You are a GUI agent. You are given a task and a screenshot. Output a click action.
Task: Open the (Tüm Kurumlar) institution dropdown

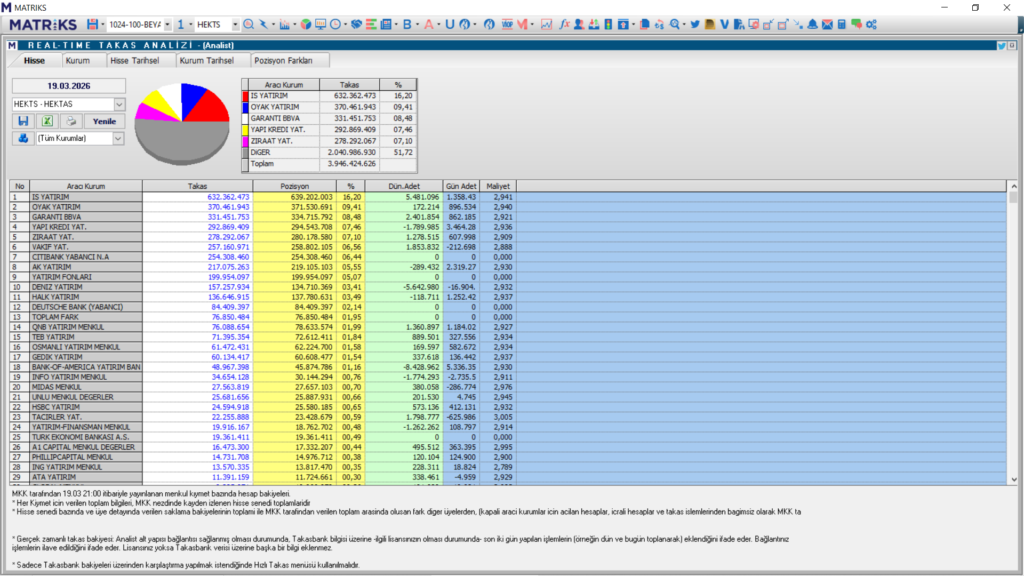(x=118, y=138)
